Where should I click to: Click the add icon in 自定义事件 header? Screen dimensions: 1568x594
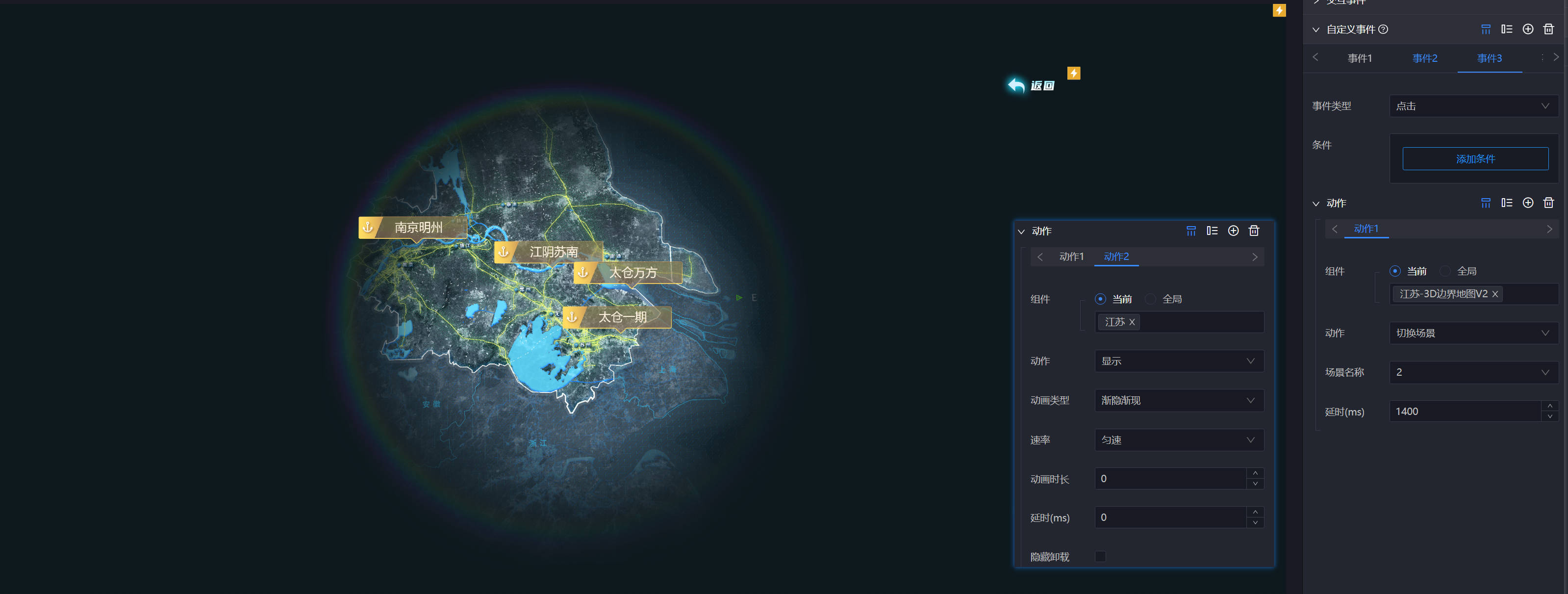[1527, 29]
